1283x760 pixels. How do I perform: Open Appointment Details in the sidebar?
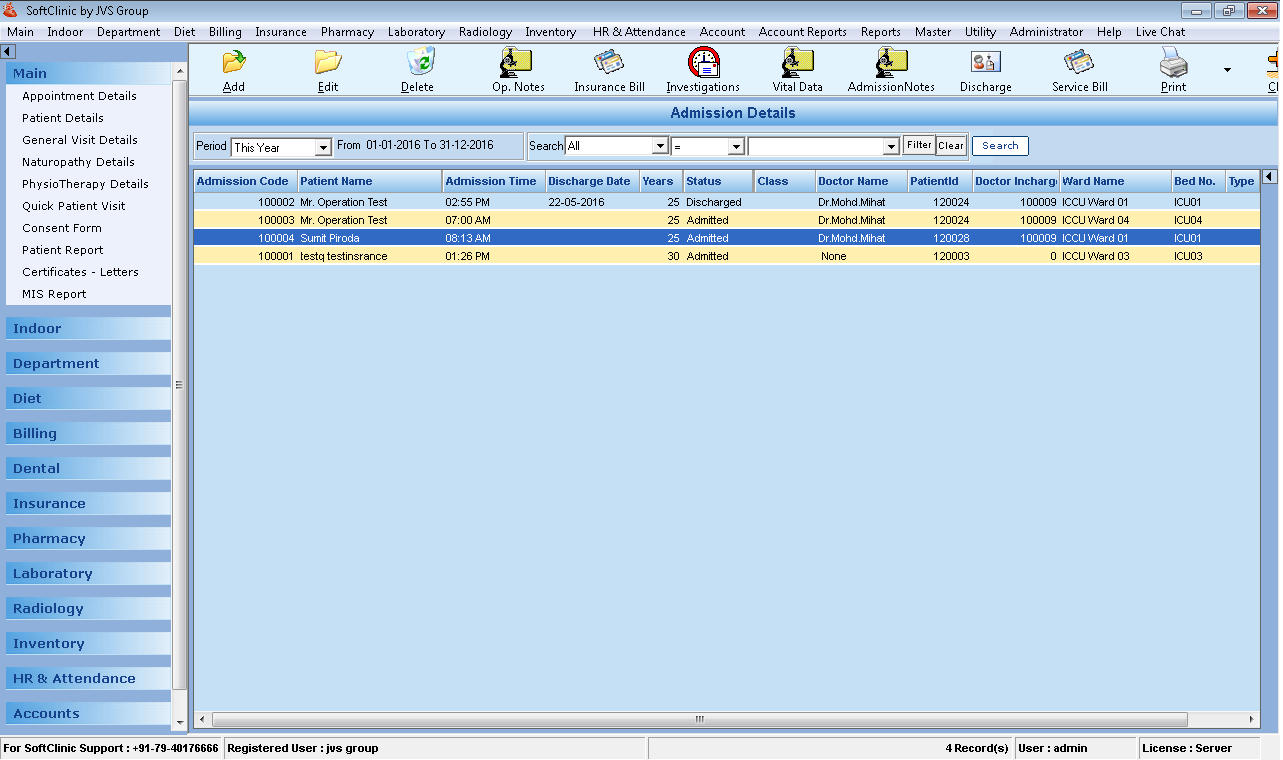[x=79, y=96]
